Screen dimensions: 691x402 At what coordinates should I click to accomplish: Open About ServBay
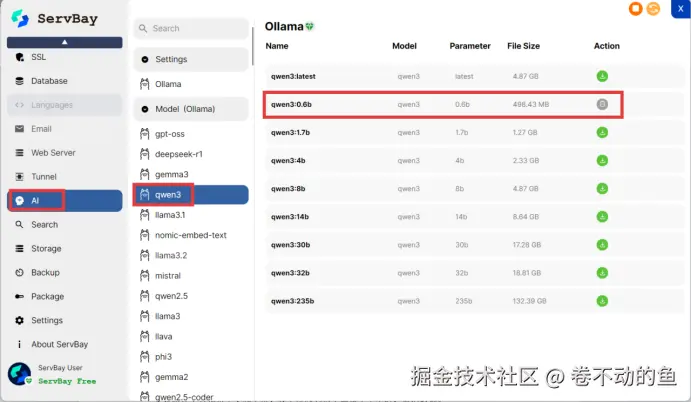[x=65, y=344]
